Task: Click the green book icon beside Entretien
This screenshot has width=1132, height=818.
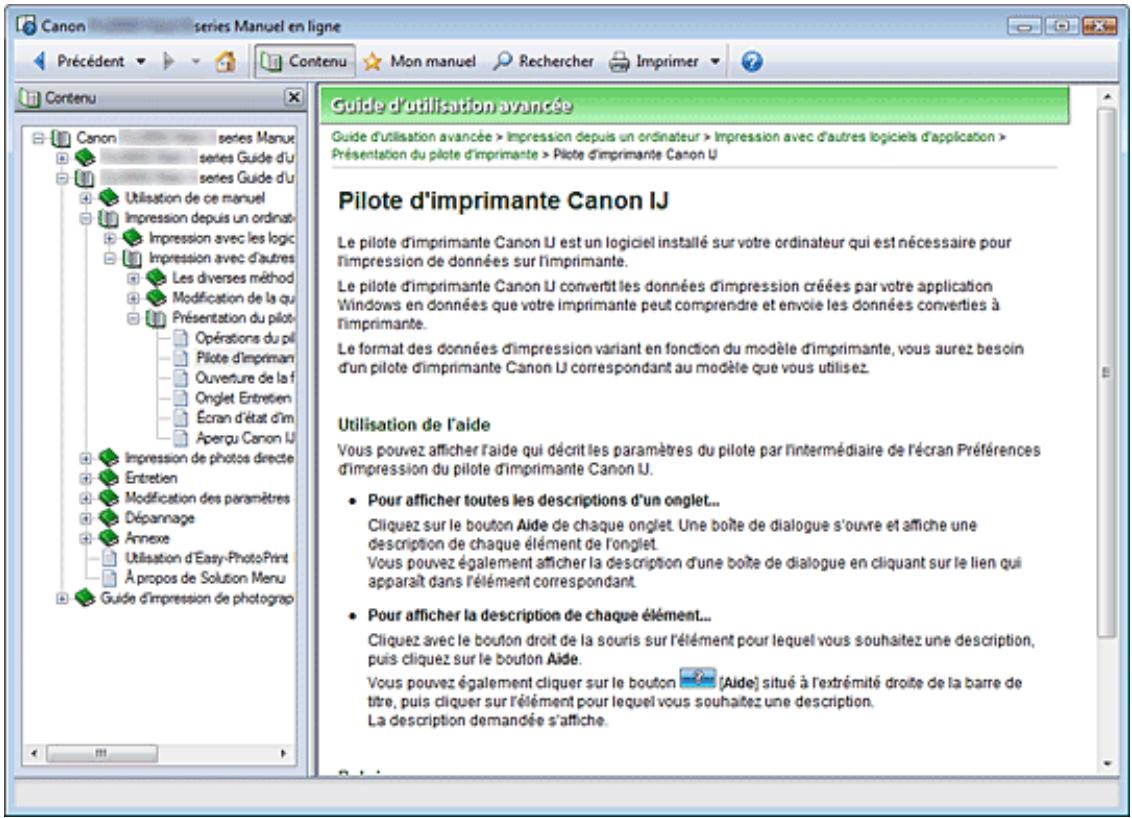Action: click(x=108, y=477)
